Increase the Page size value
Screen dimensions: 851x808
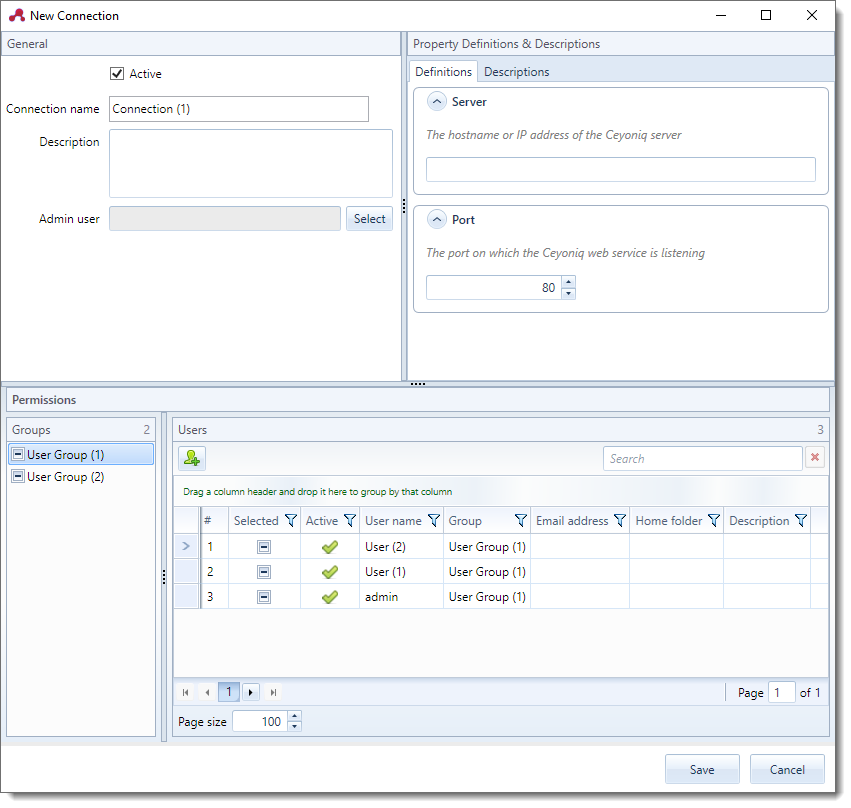pos(294,716)
